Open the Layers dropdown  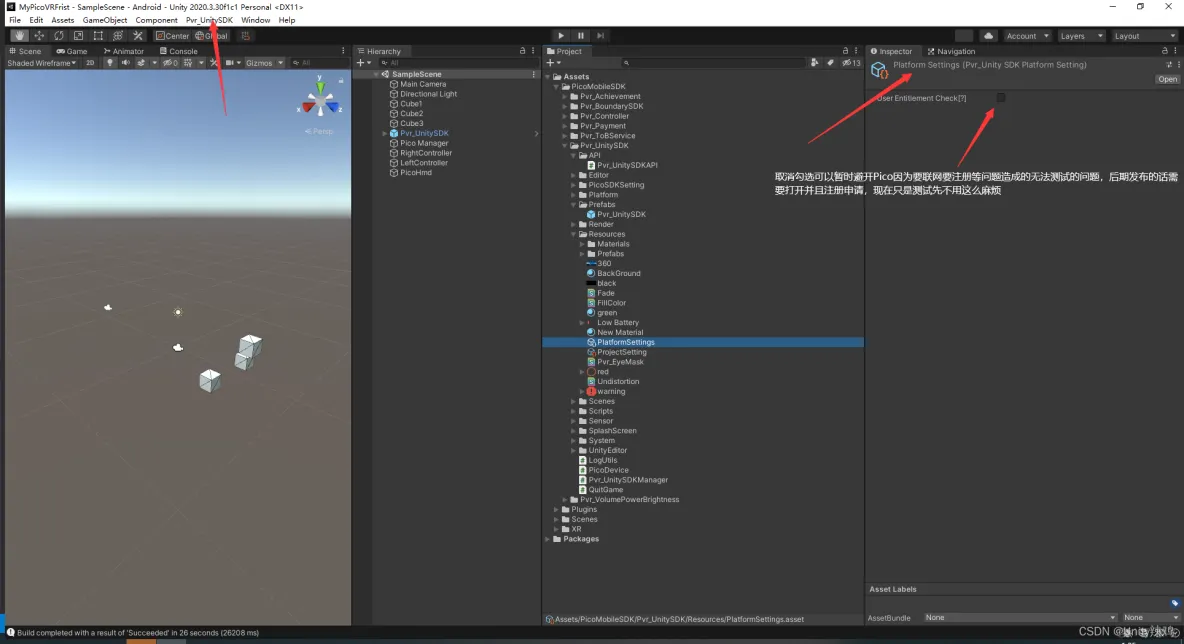(x=1081, y=35)
